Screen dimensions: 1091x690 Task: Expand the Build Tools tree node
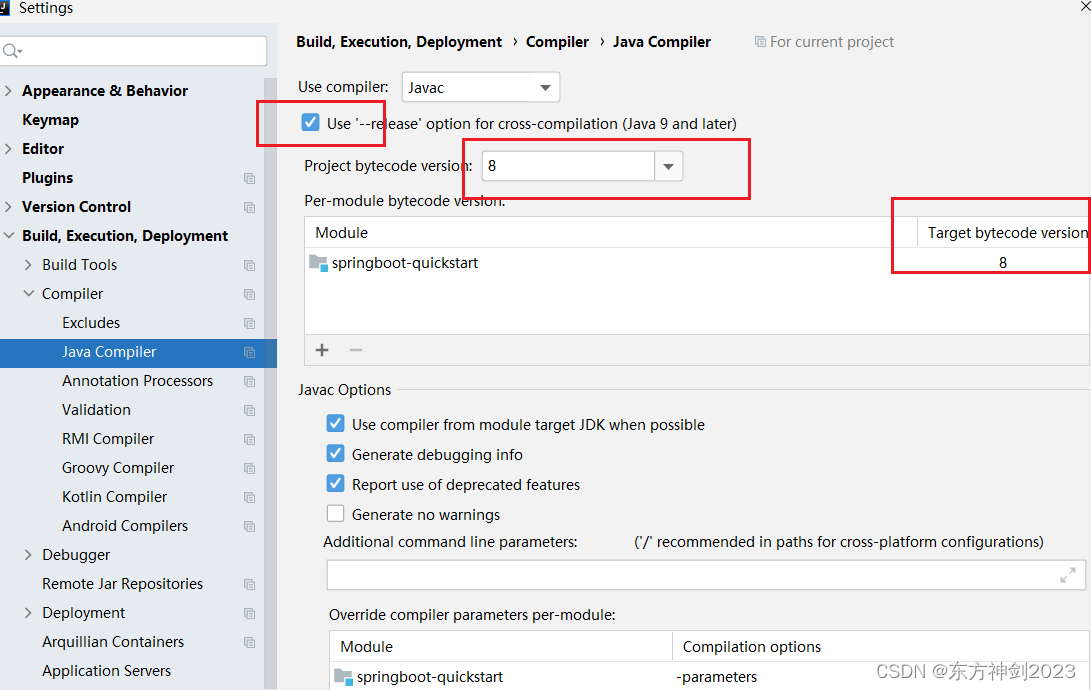[28, 265]
